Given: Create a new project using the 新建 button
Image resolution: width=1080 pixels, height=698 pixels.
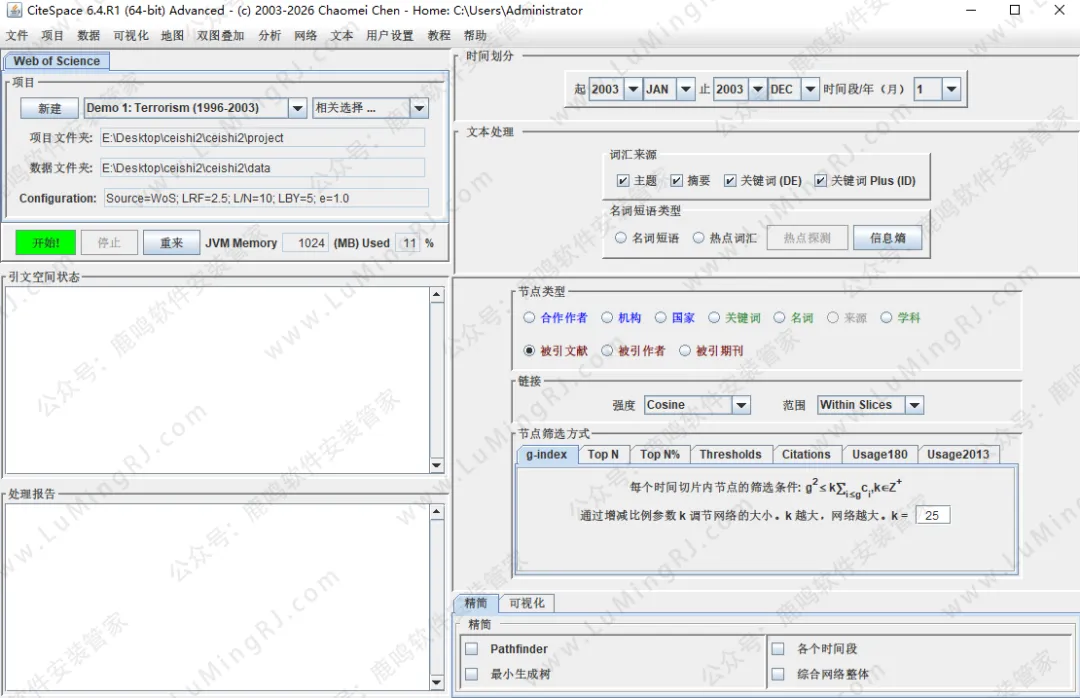Looking at the screenshot, I should pos(48,107).
